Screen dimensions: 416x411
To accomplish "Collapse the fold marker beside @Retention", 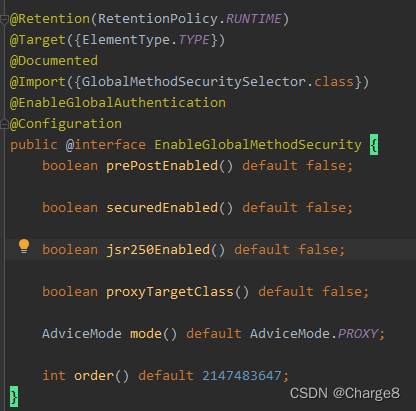I will point(4,20).
